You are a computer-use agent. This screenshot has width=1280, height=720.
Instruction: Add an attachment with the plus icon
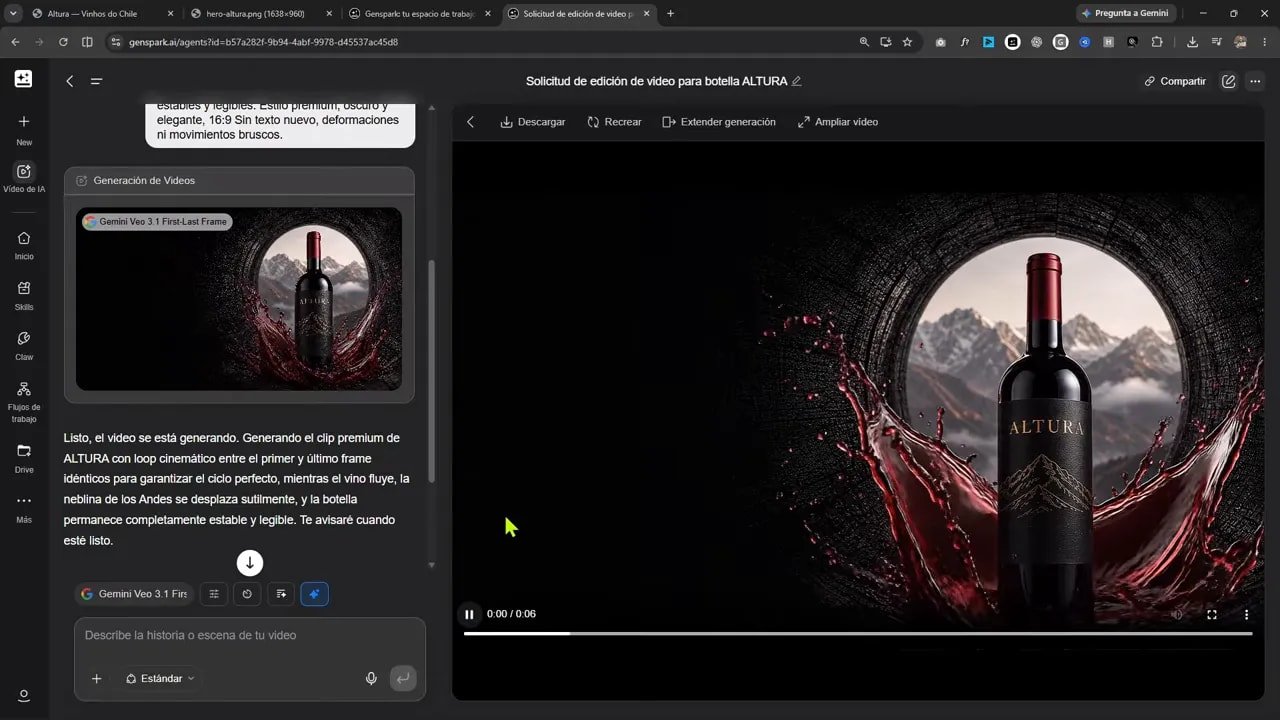[x=97, y=678]
